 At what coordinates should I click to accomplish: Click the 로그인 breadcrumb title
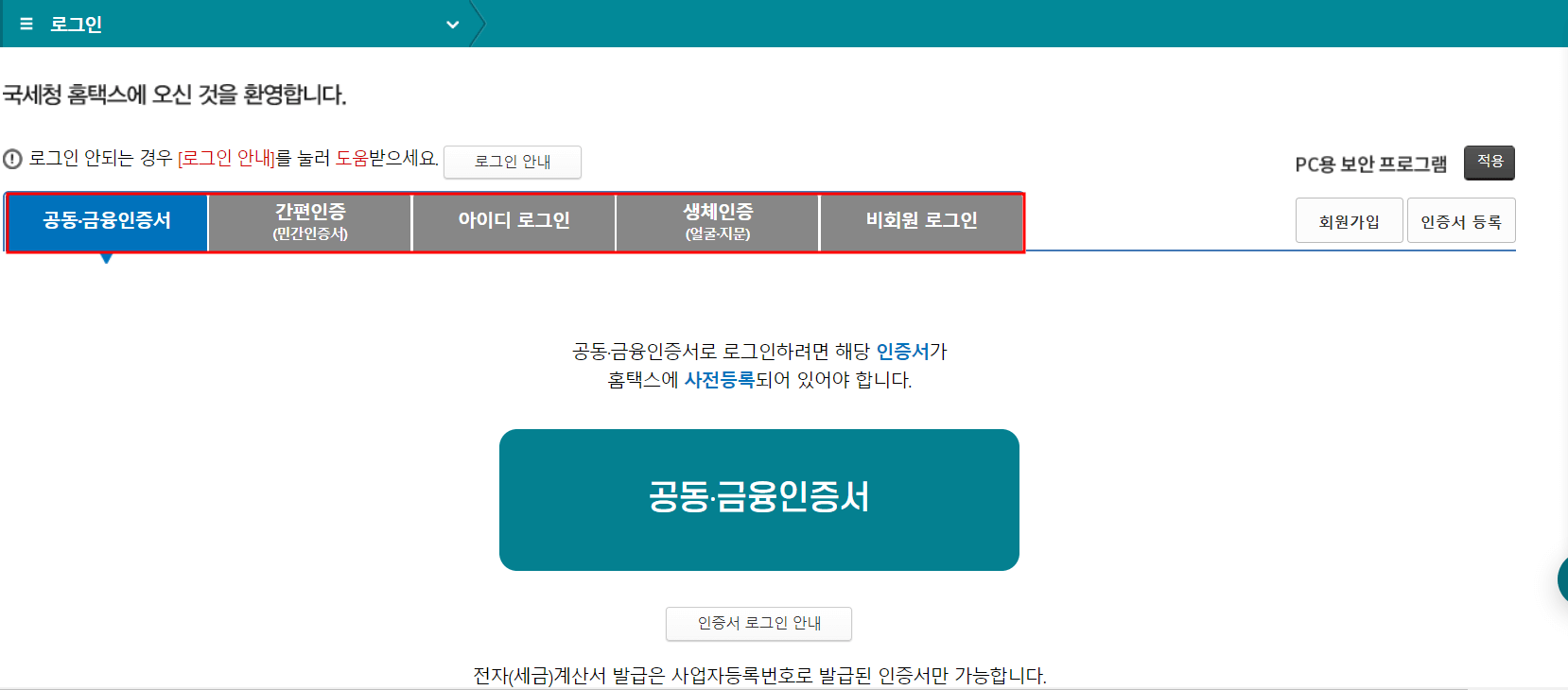pos(76,25)
